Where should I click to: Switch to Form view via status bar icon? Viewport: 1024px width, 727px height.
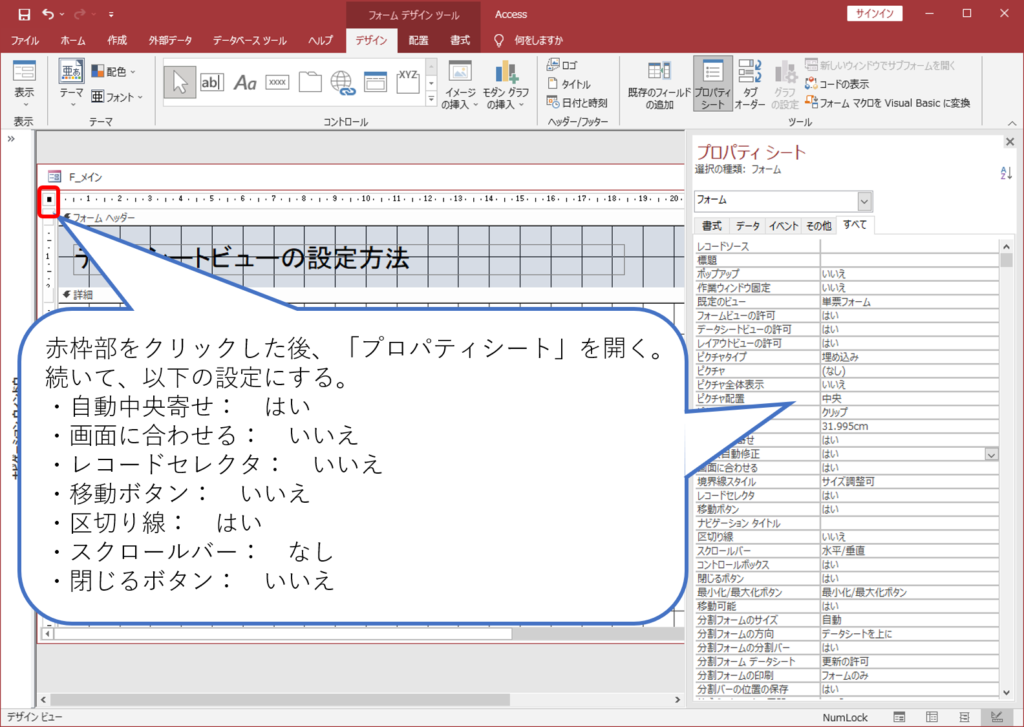pos(899,717)
